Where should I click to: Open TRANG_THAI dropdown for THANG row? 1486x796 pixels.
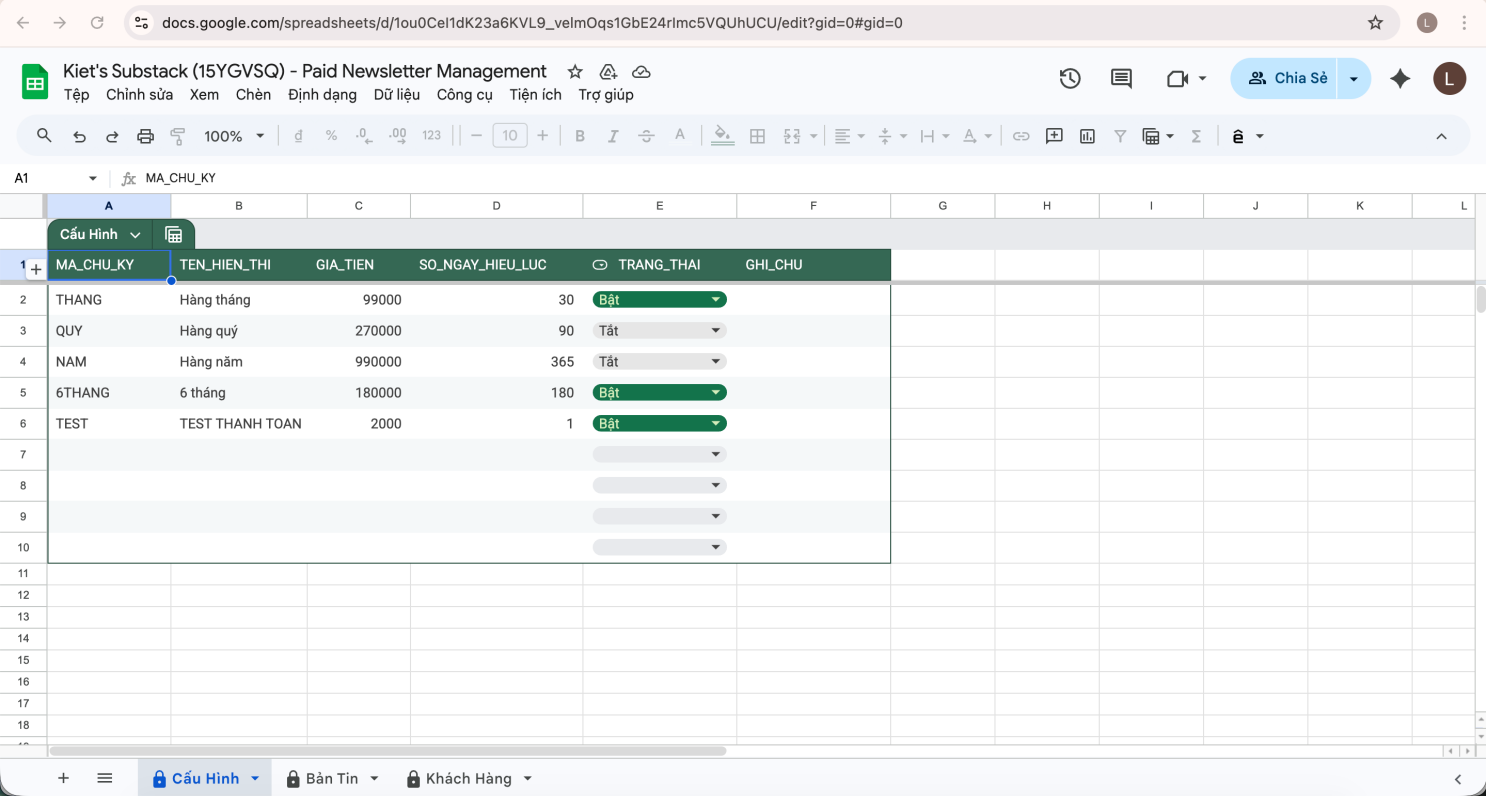tap(716, 299)
